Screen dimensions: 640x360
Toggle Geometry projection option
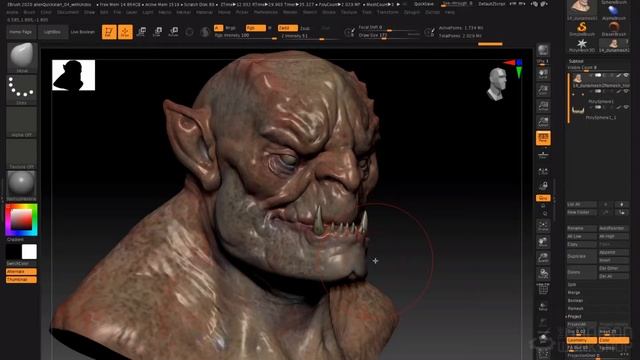point(582,340)
